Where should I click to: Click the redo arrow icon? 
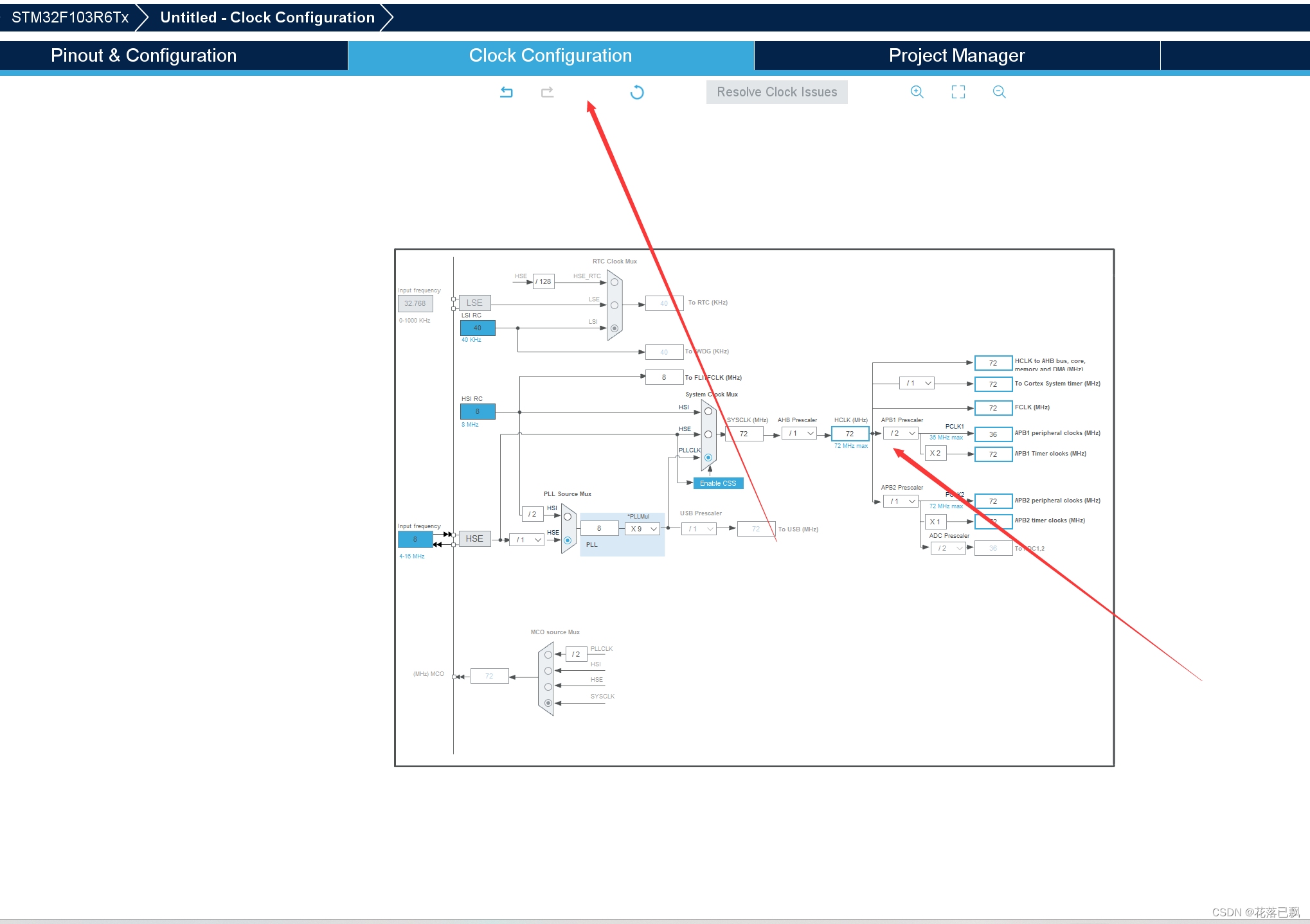pyautogui.click(x=547, y=92)
